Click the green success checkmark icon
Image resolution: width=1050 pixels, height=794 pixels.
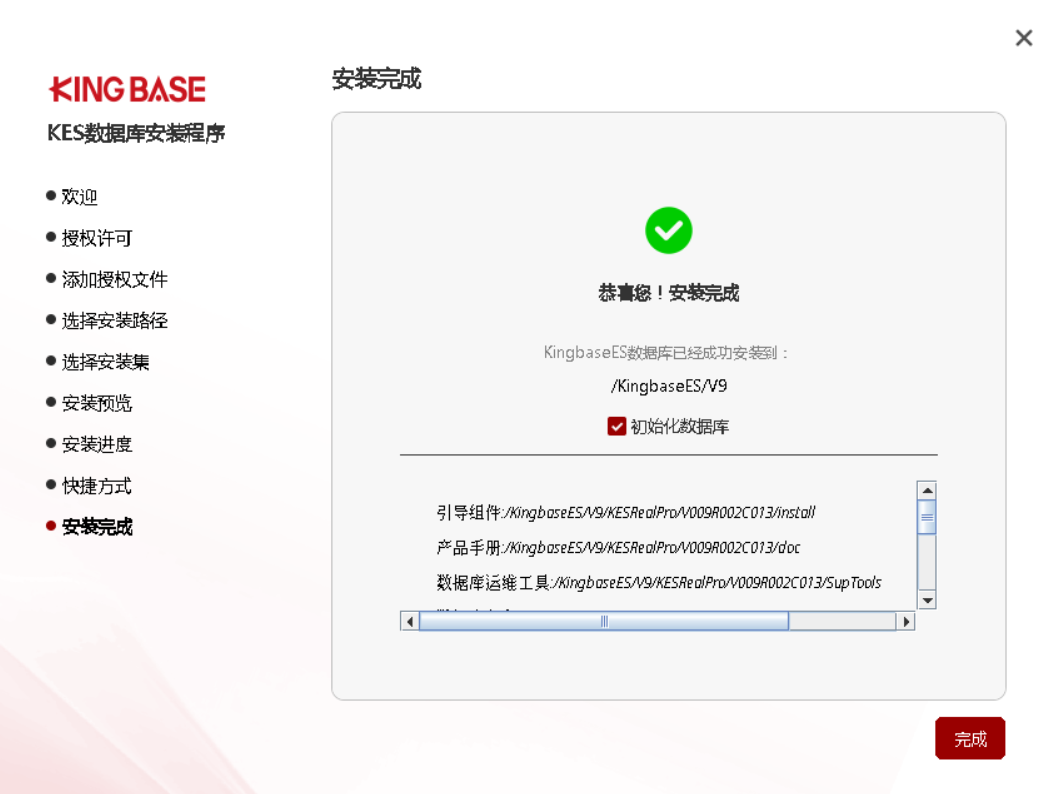[668, 231]
